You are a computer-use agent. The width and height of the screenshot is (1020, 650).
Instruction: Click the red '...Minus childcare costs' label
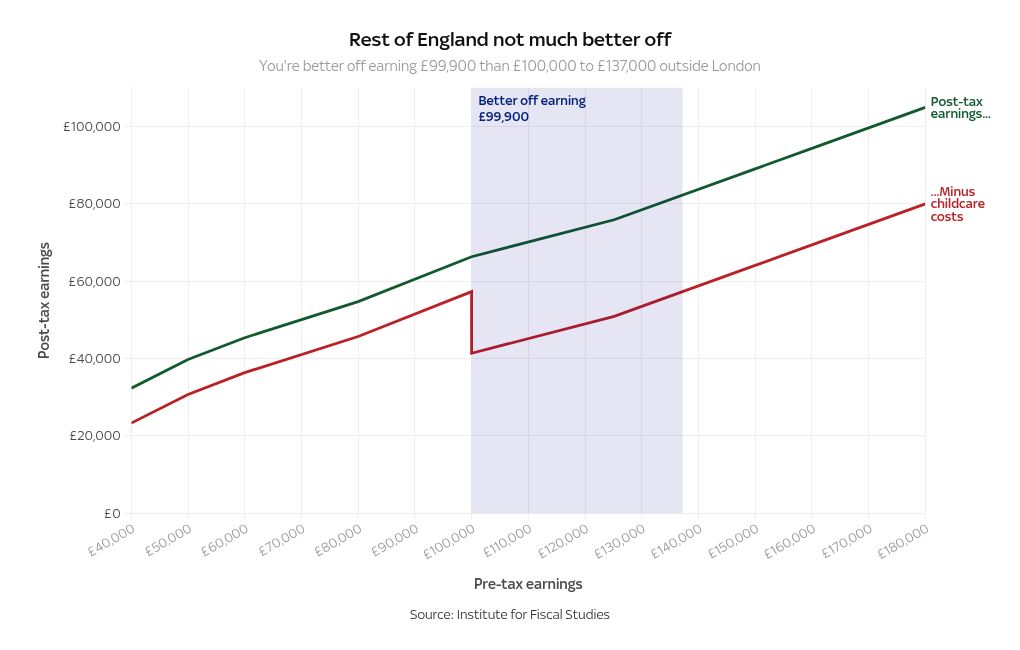pos(957,204)
